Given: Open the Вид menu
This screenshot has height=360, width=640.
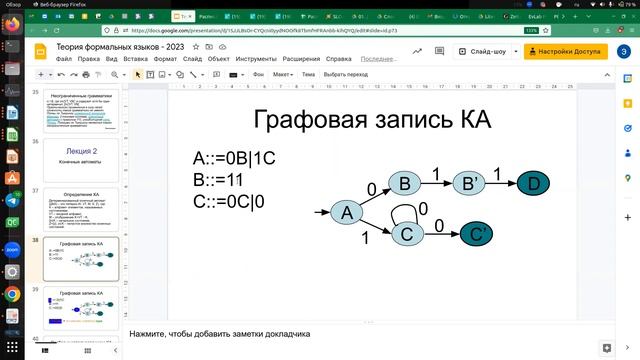Looking at the screenshot, I should tap(111, 59).
